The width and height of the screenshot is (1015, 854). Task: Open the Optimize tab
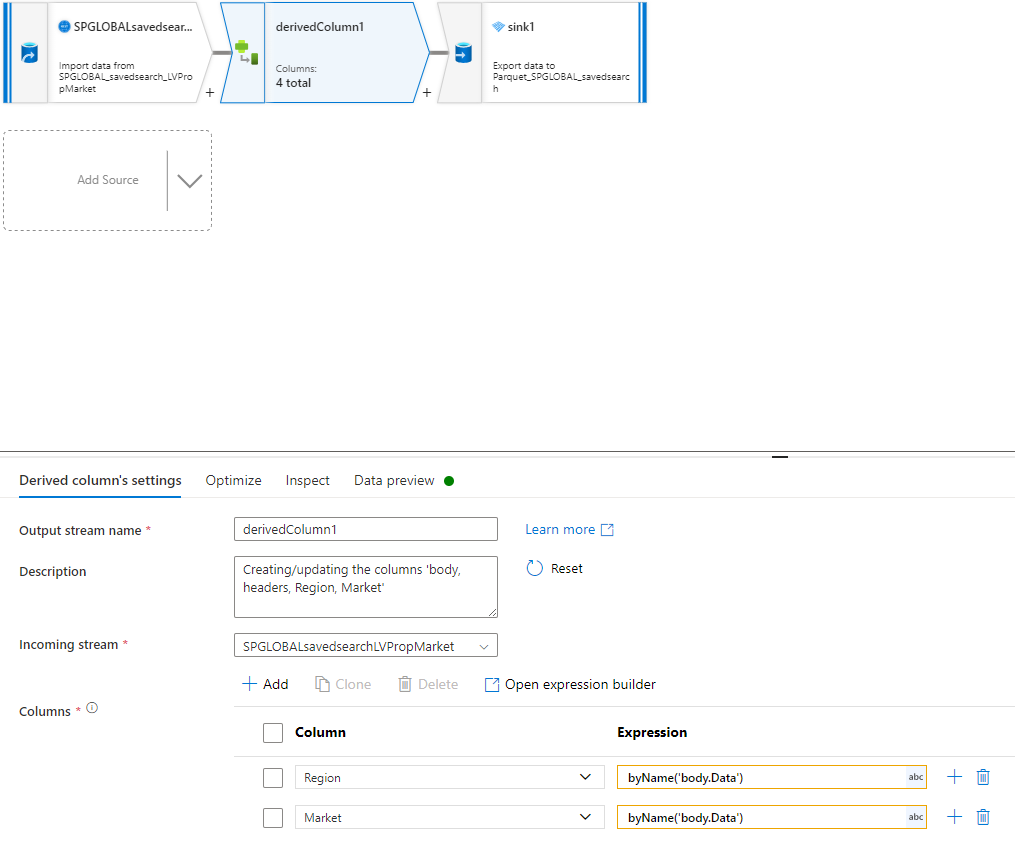(x=234, y=480)
